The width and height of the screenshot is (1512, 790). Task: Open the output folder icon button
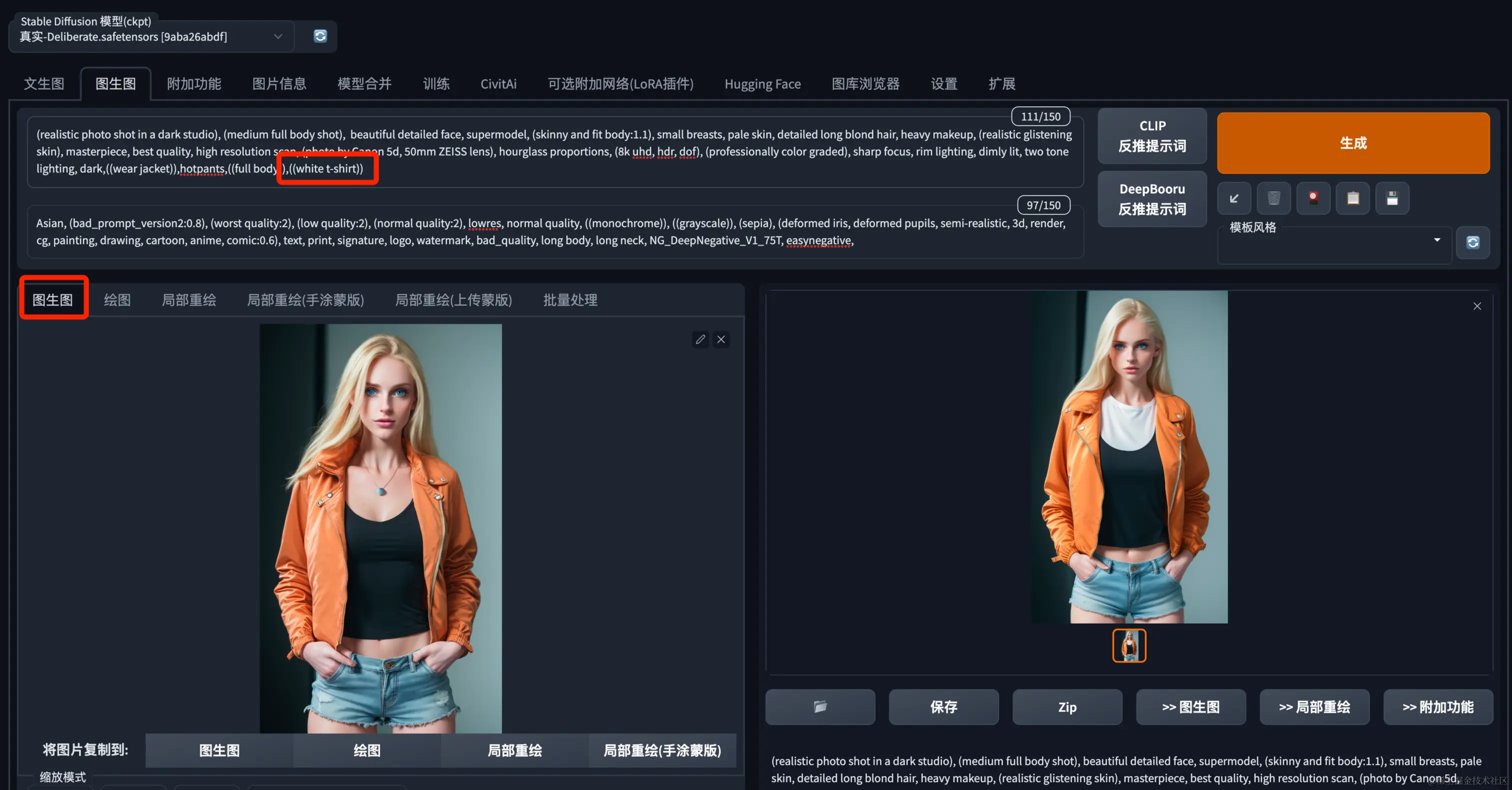(x=820, y=706)
